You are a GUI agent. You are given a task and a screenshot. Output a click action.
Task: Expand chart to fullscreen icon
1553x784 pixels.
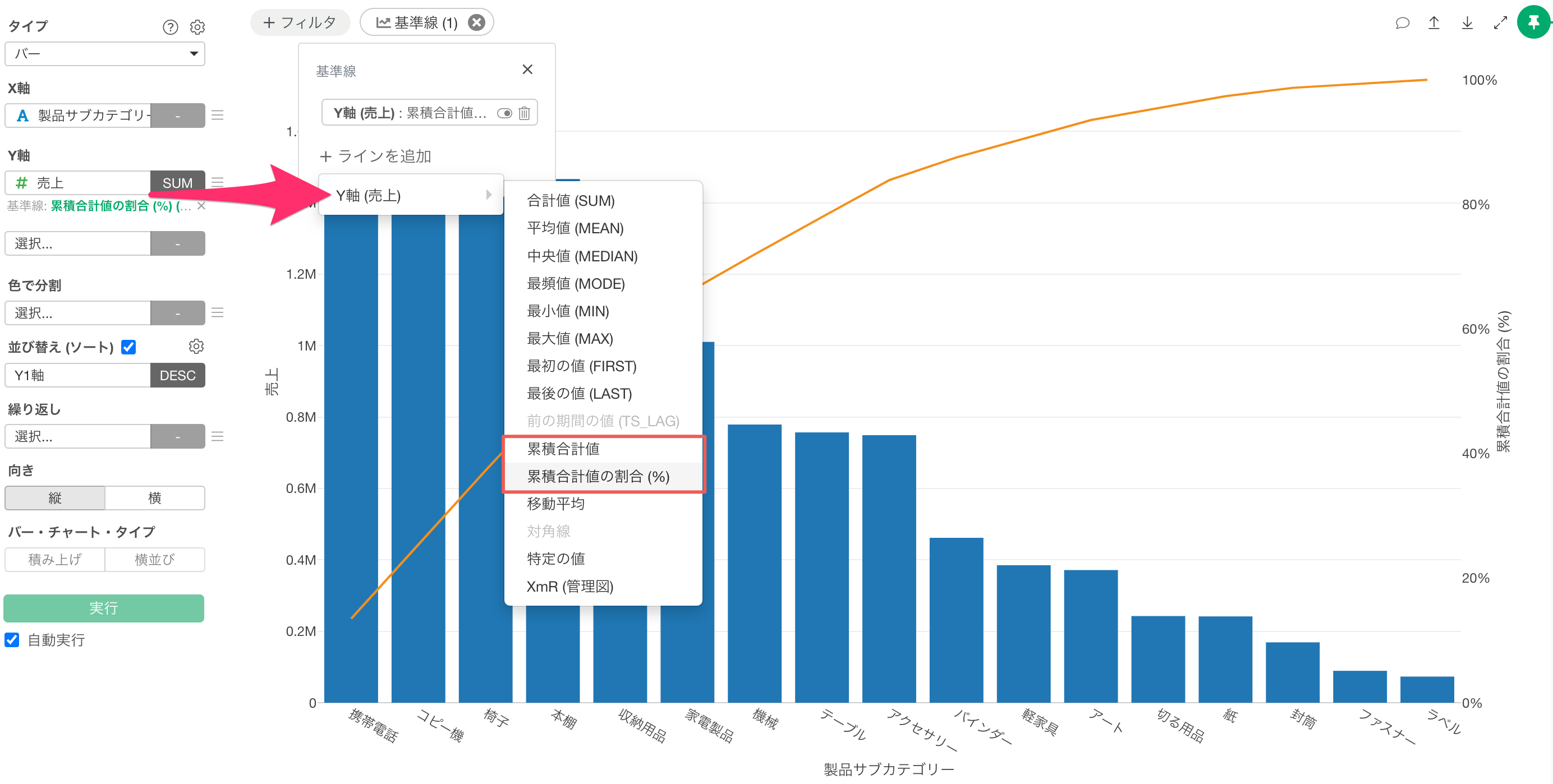1500,23
